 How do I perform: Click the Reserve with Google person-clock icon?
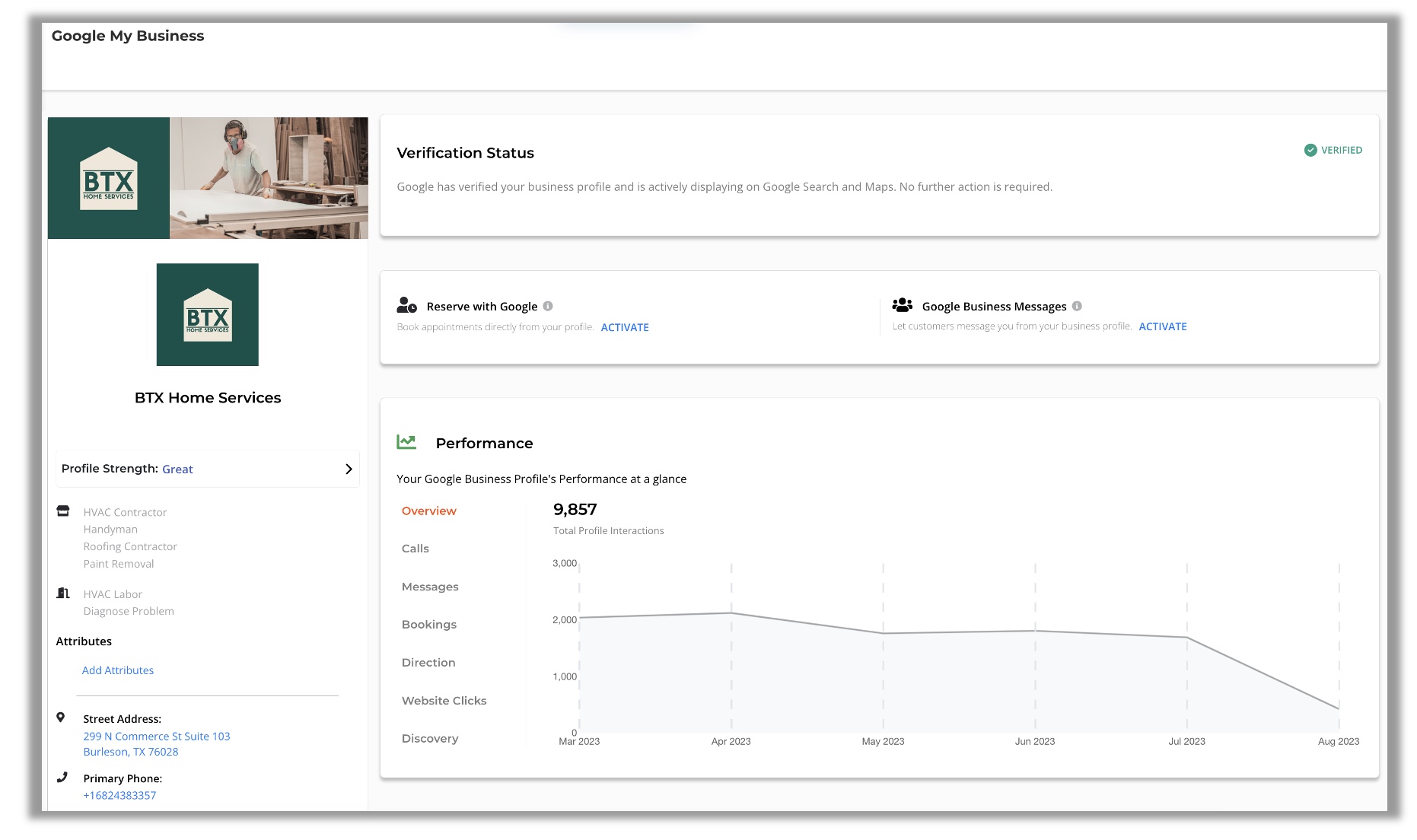[x=407, y=305]
